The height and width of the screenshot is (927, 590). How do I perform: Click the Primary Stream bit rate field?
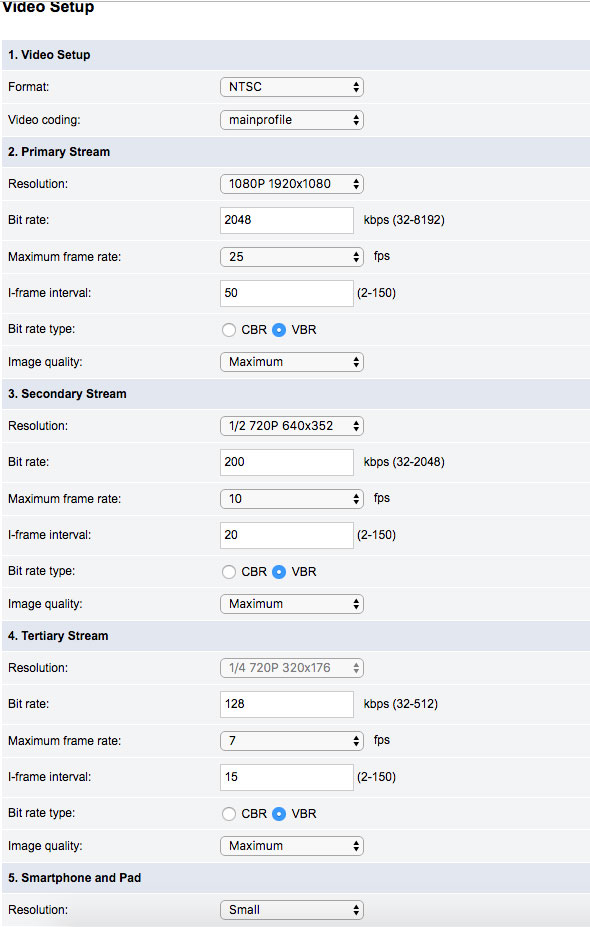click(x=287, y=220)
